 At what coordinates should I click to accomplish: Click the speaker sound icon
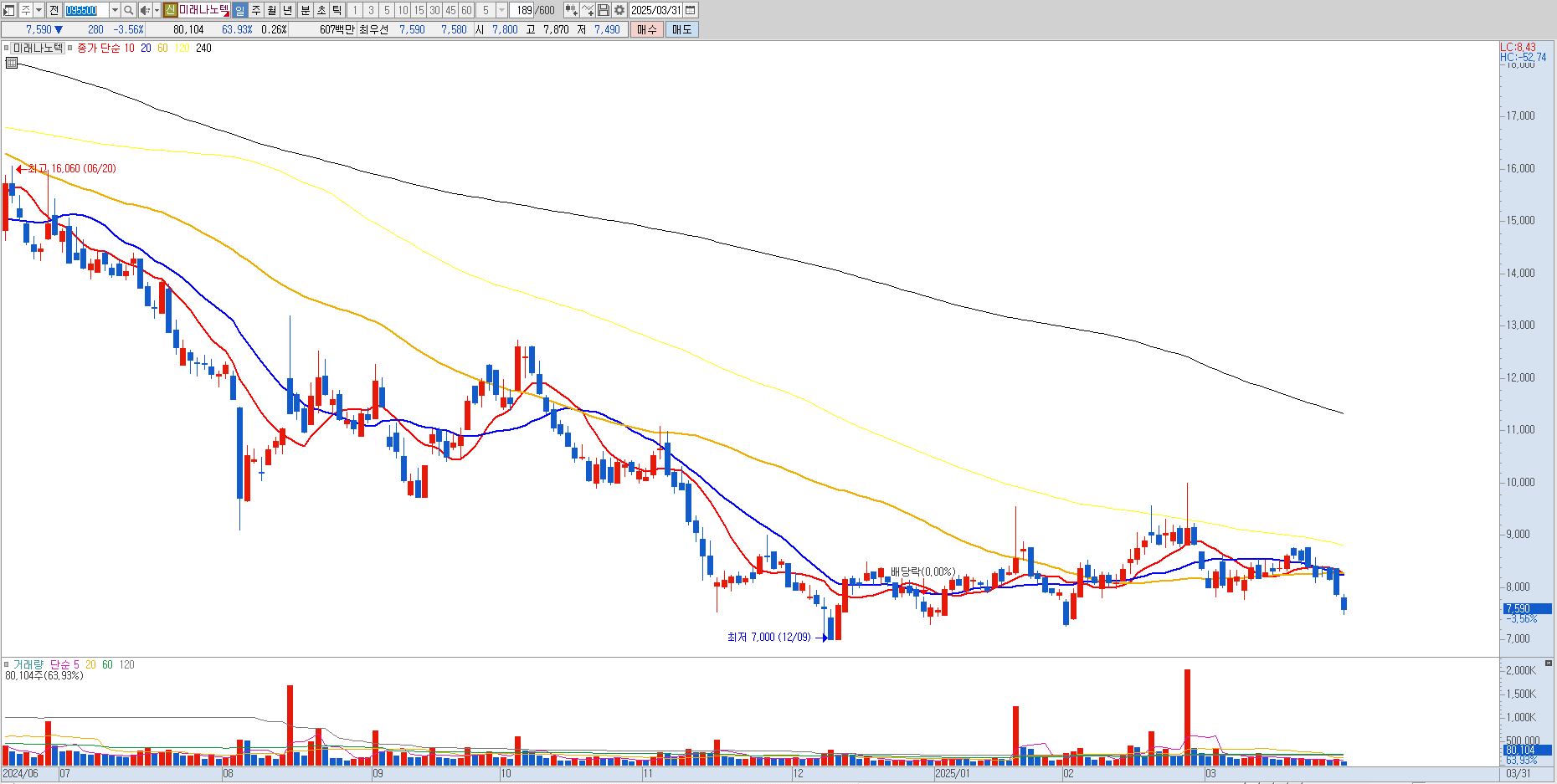[145, 10]
